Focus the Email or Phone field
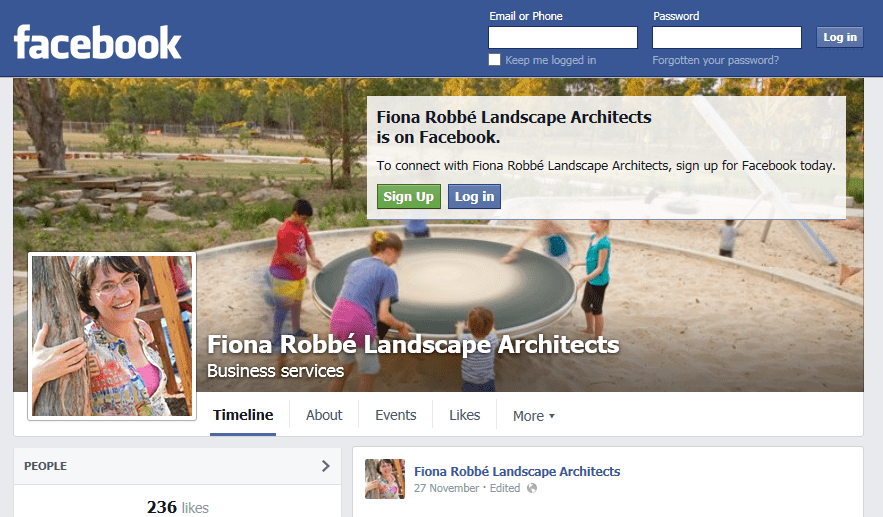883x517 pixels. tap(563, 38)
